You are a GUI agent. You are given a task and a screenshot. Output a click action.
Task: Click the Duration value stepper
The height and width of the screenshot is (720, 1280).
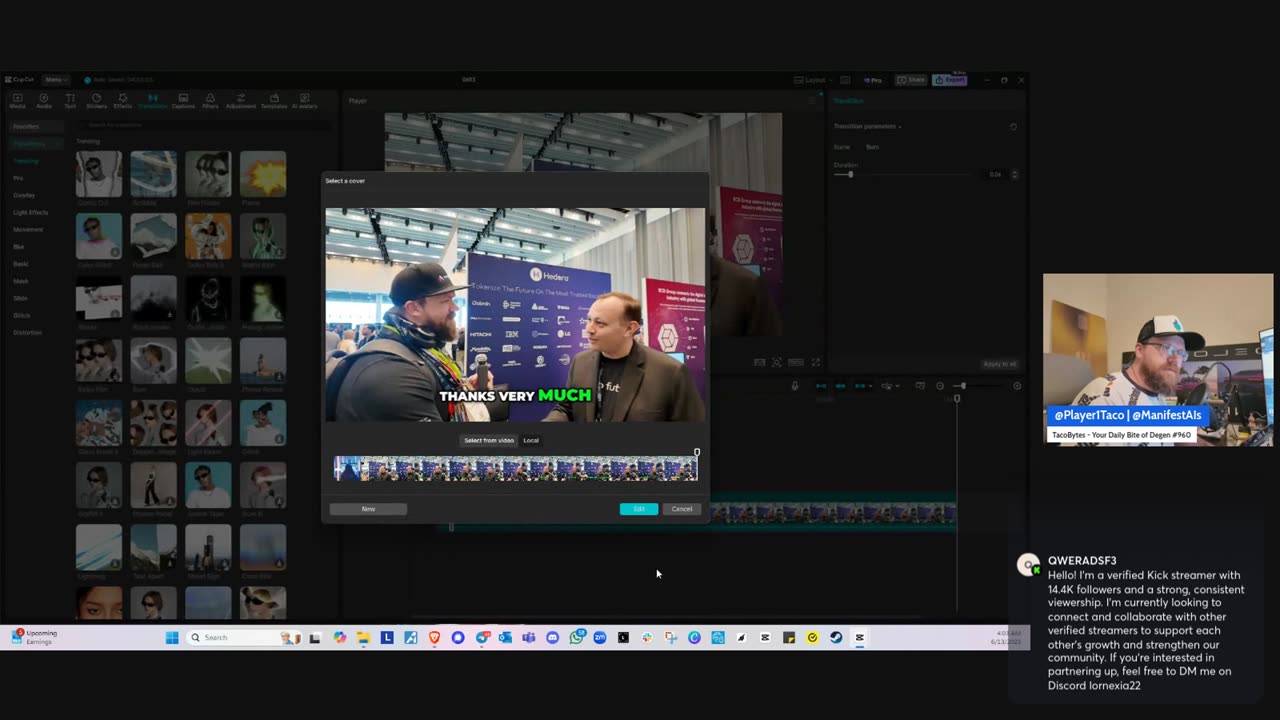click(x=1014, y=174)
